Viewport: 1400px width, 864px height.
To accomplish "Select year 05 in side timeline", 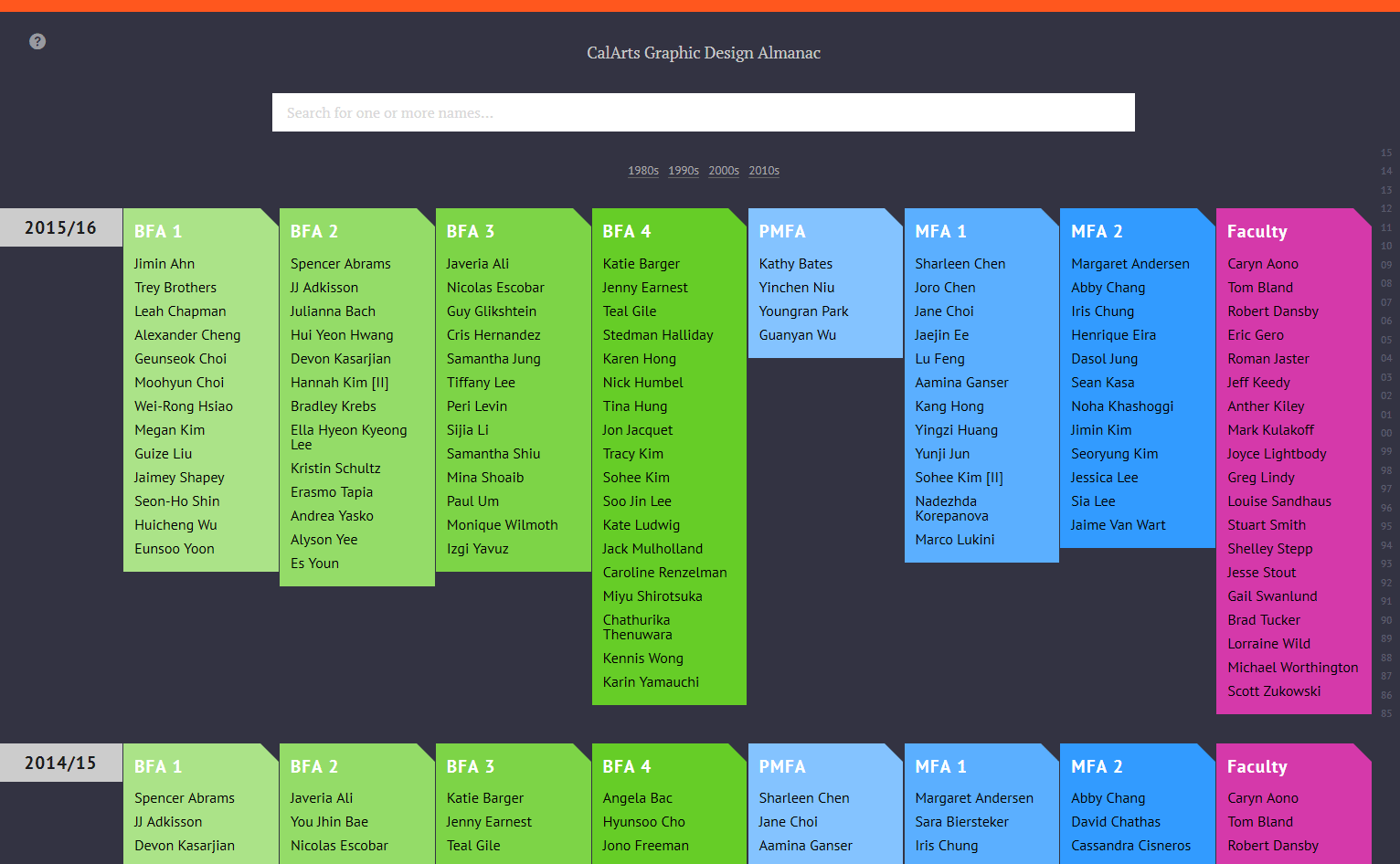I will [x=1386, y=340].
